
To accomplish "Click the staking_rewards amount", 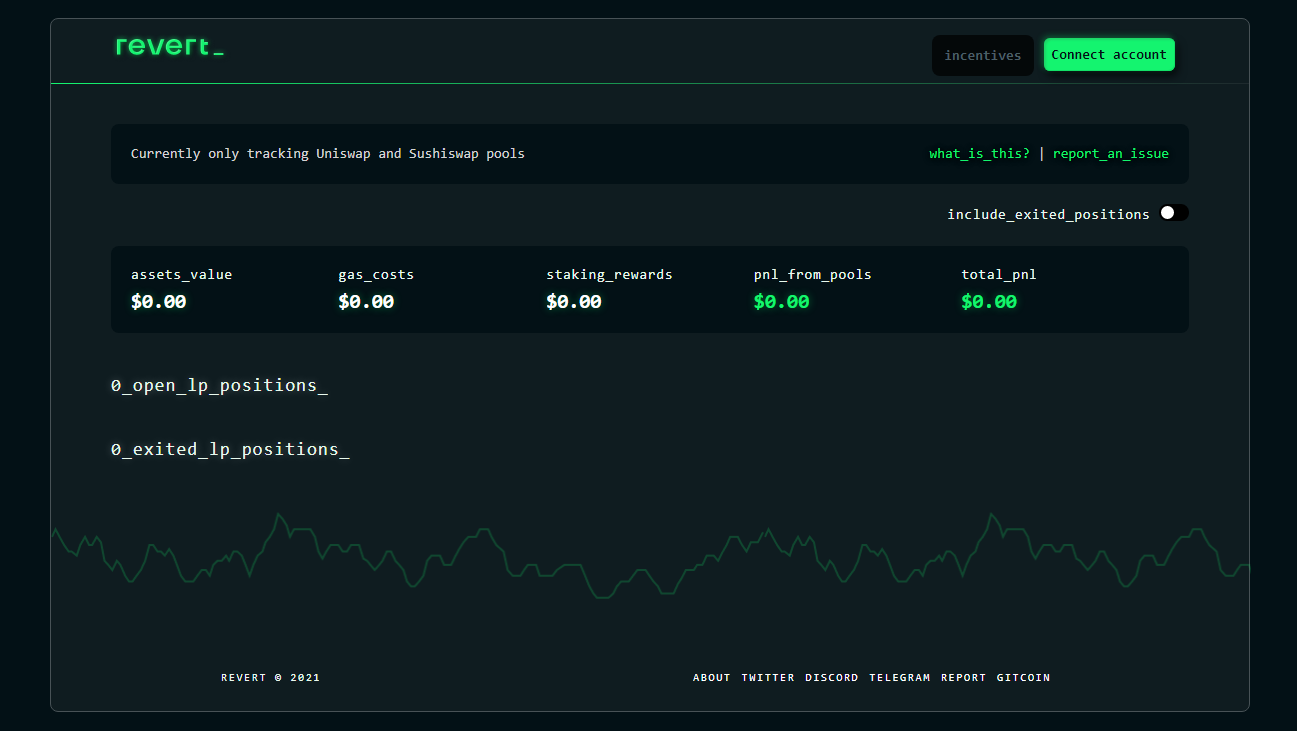I will (574, 302).
